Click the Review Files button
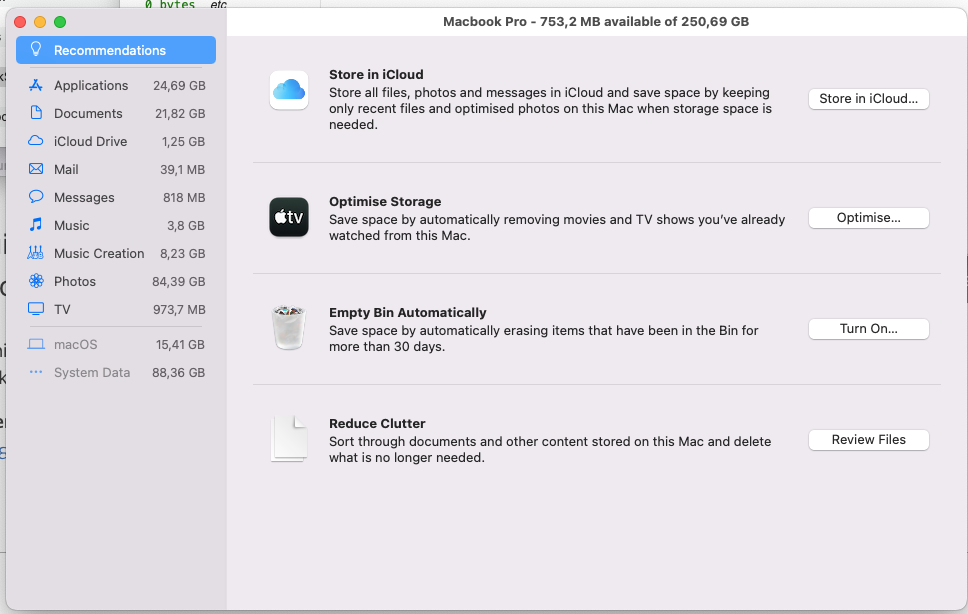This screenshot has height=614, width=968. (x=869, y=440)
